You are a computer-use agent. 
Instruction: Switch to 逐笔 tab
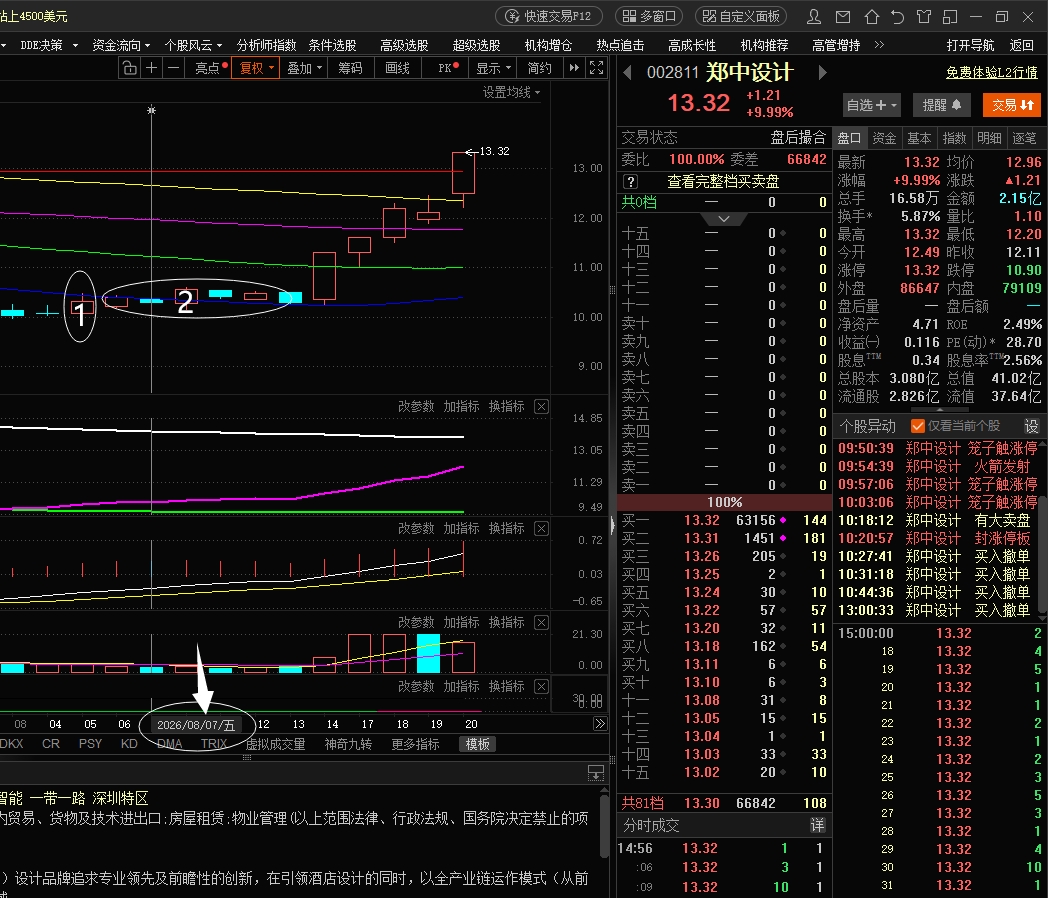1024,138
